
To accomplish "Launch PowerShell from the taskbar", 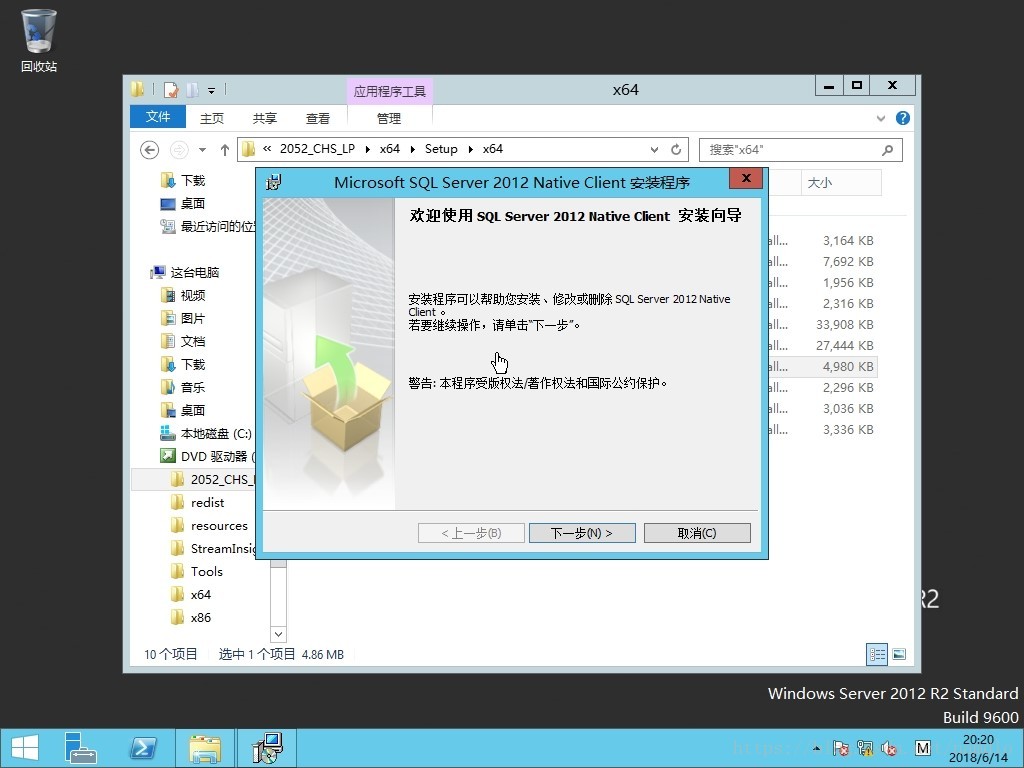I will 143,748.
